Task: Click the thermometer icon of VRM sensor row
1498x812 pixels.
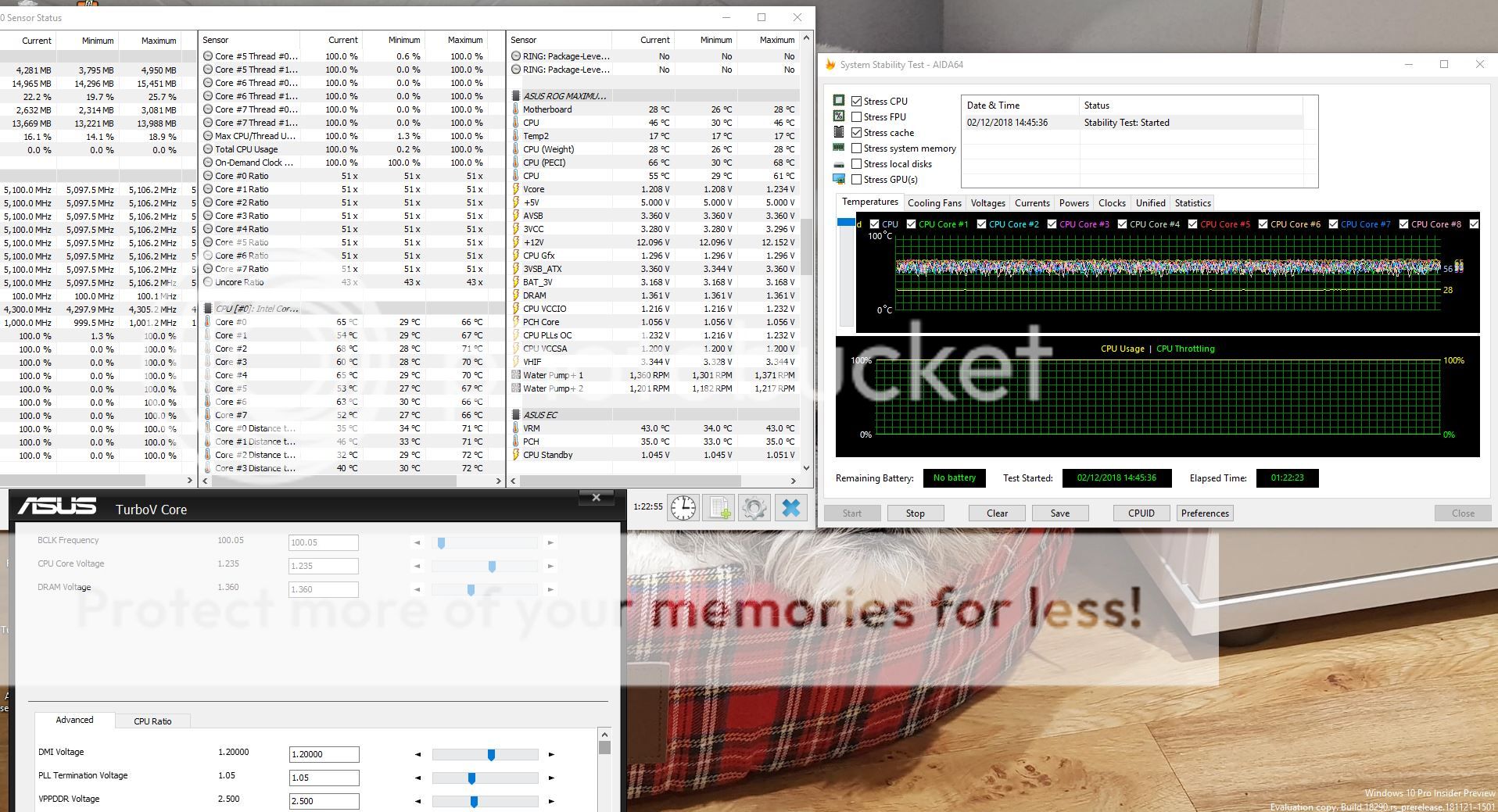Action: tap(516, 428)
